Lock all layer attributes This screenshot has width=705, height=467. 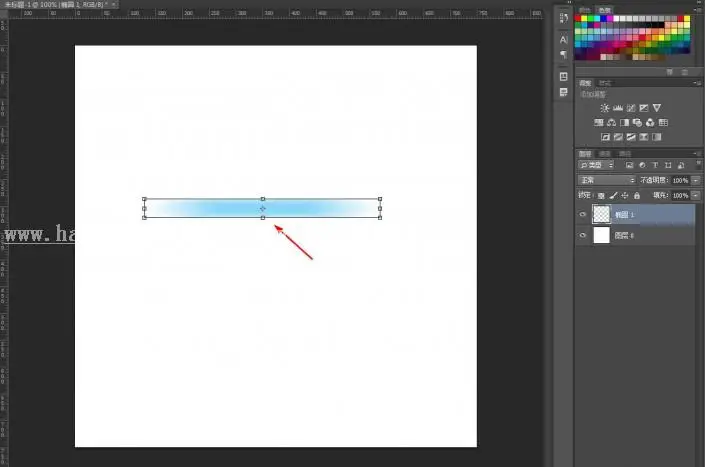pyautogui.click(x=637, y=196)
